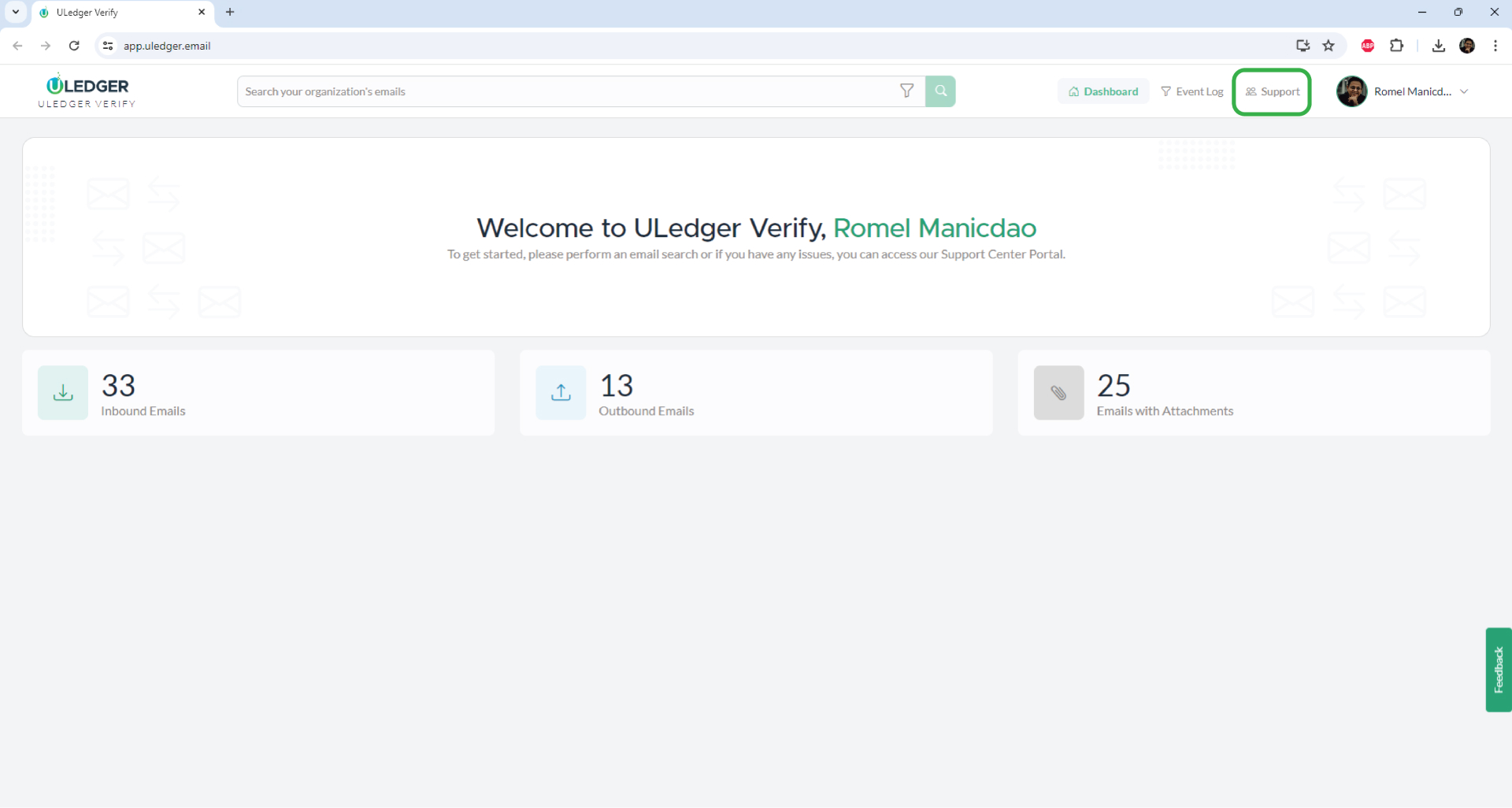
Task: Open the browser extensions puzzle icon
Action: [1396, 46]
